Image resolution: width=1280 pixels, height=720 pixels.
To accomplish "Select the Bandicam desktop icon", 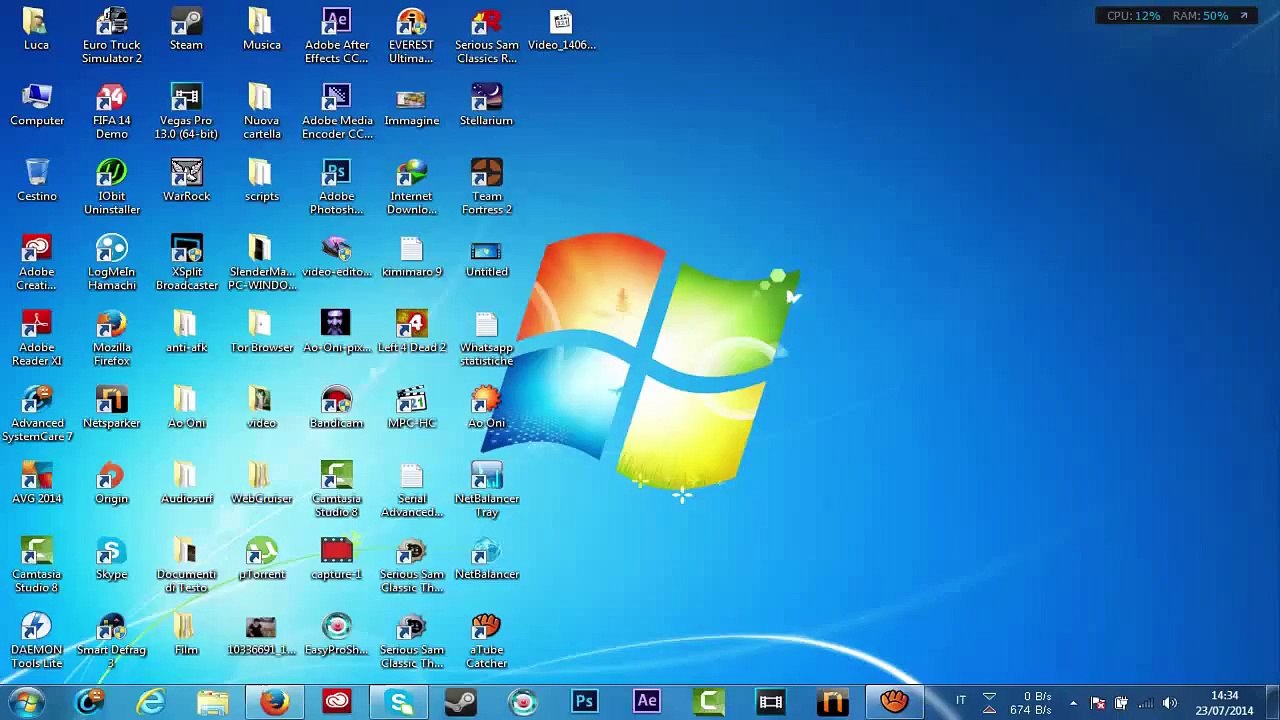I will (x=336, y=408).
